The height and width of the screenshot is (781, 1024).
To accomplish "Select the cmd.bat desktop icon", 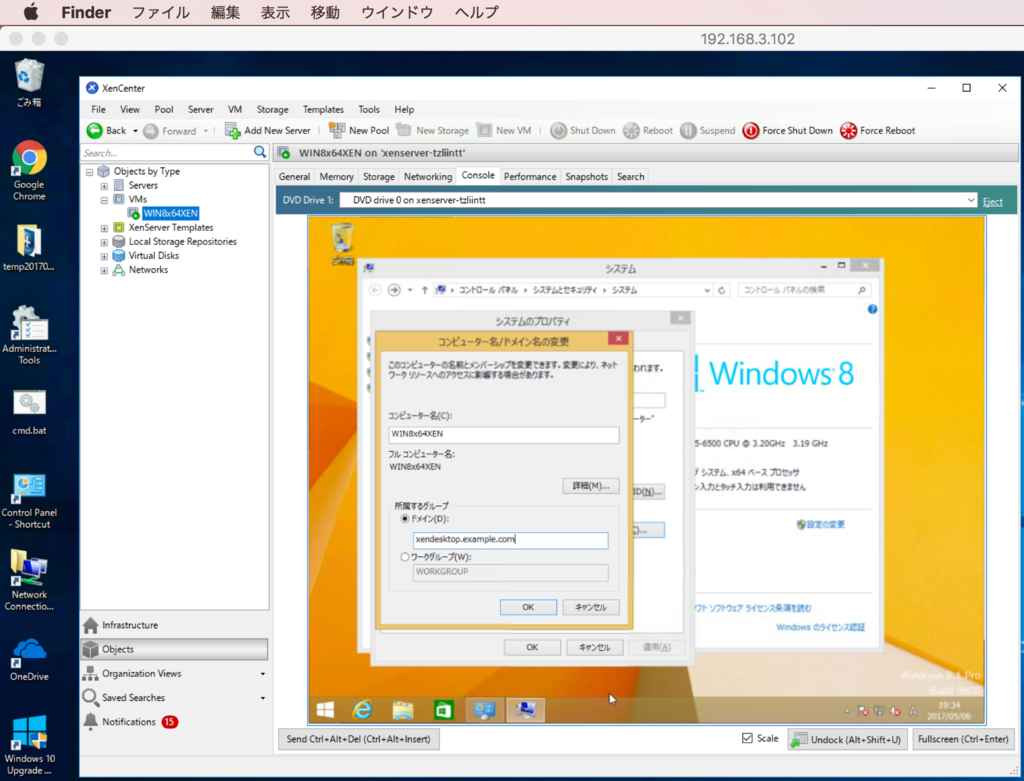I will pos(29,412).
